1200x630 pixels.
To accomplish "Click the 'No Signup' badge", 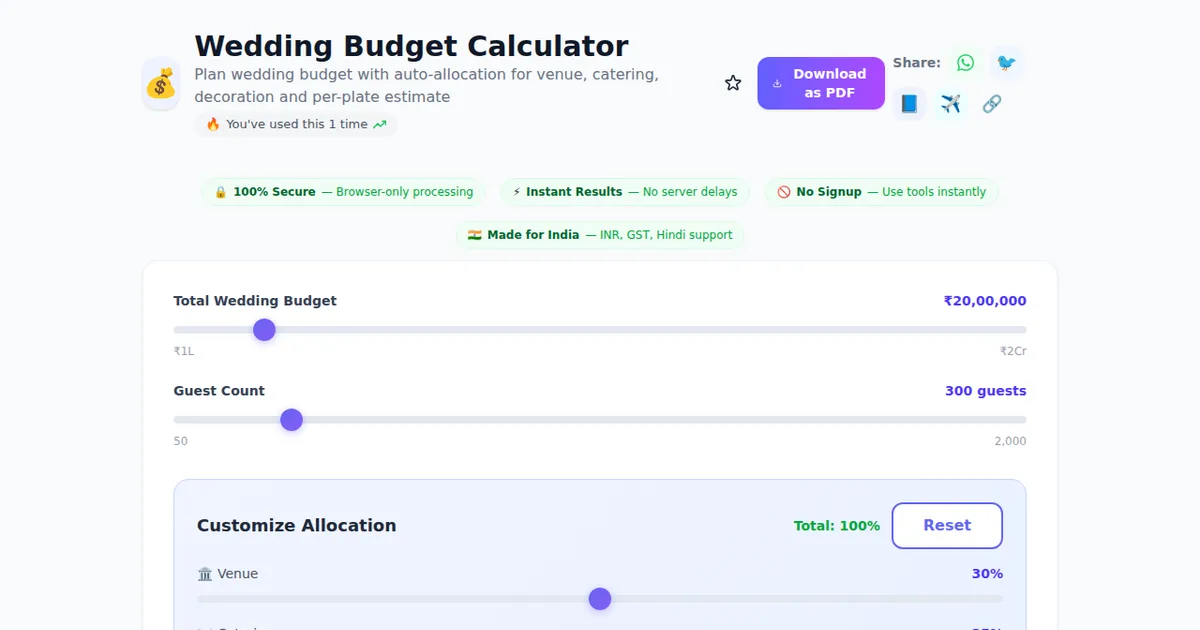I will coord(881,192).
